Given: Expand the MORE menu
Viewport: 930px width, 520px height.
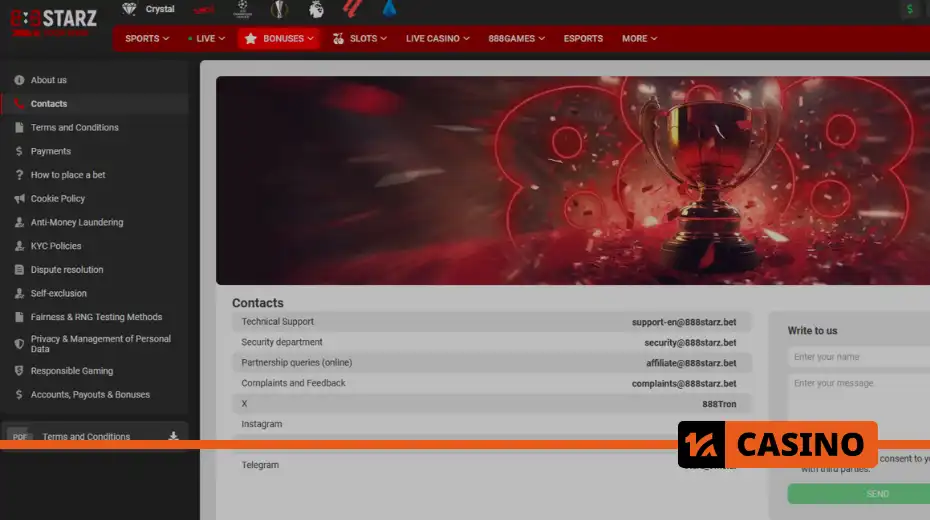Looking at the screenshot, I should [x=639, y=39].
